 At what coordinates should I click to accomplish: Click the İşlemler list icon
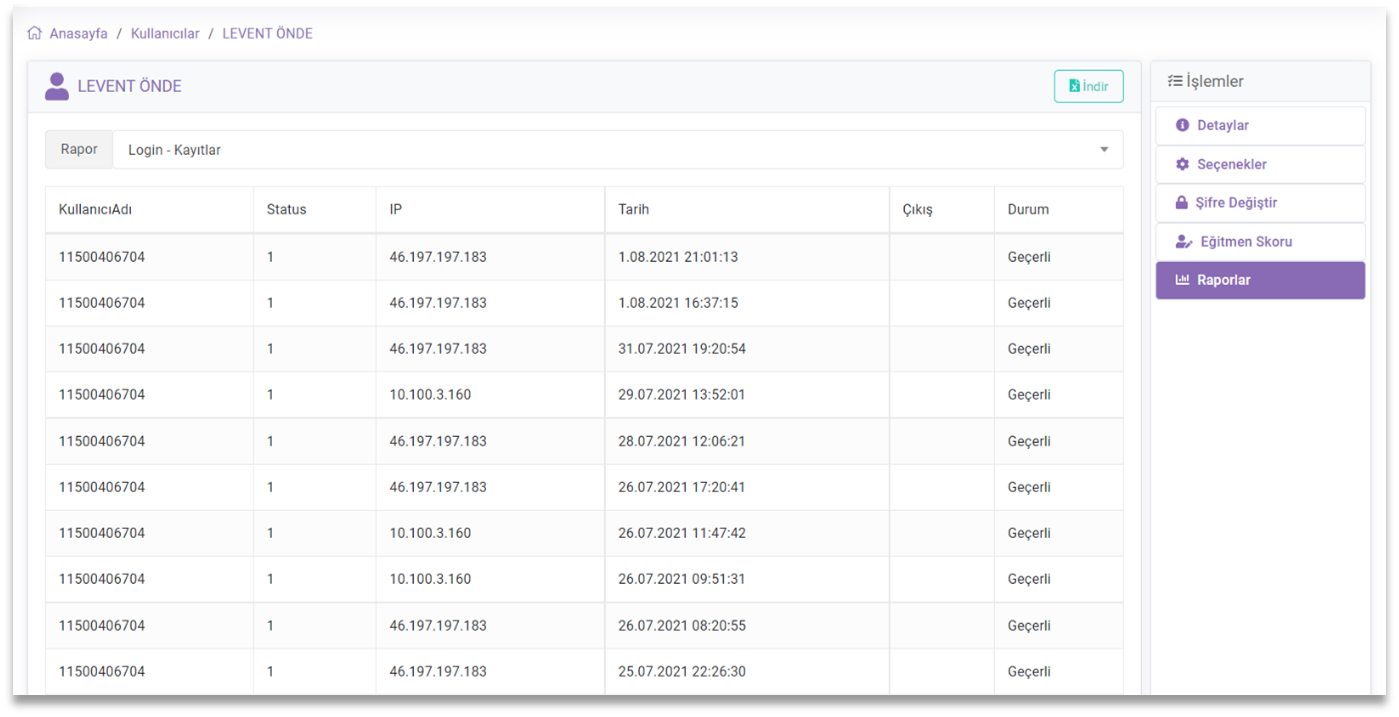coord(1175,82)
